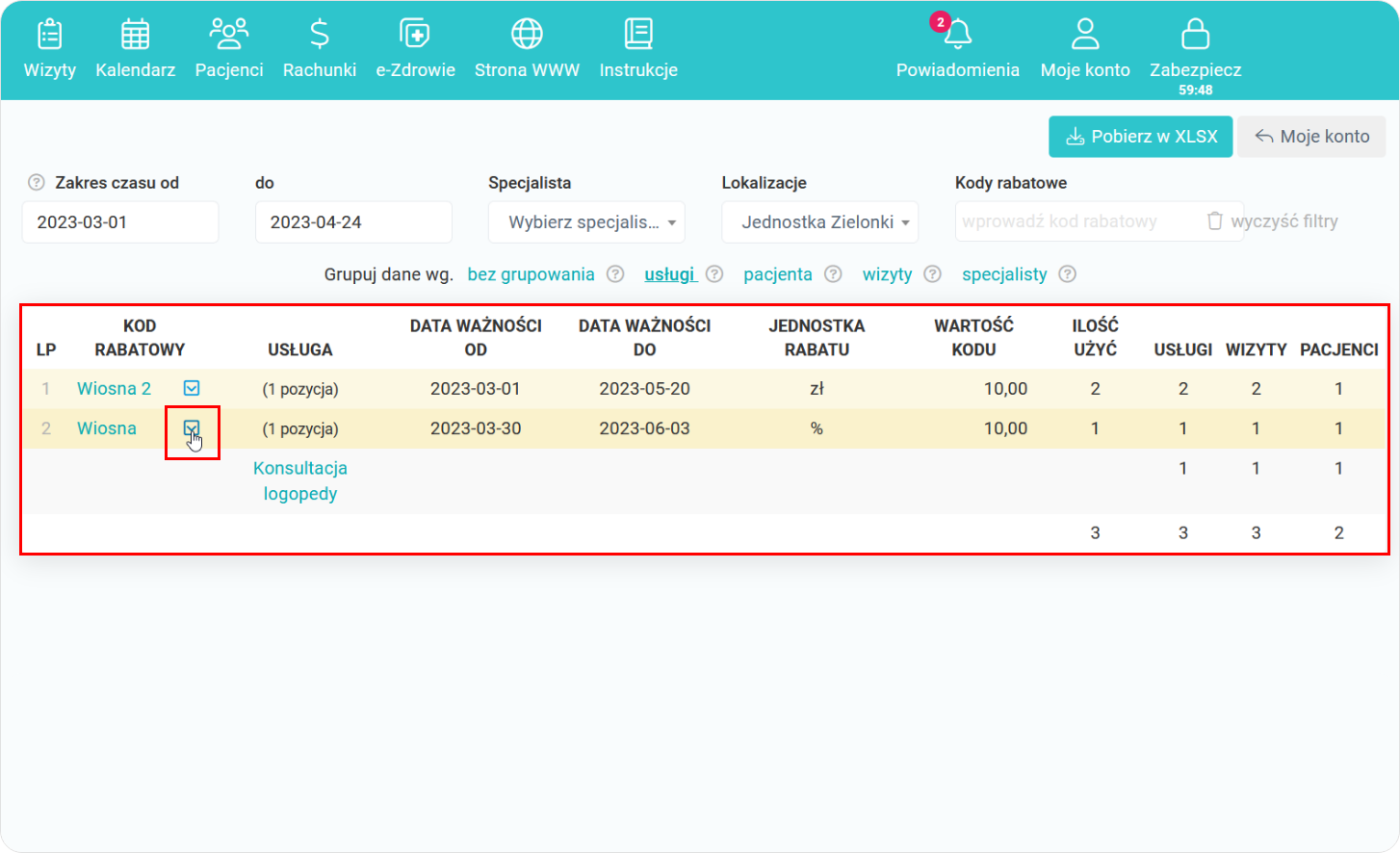Click the WIZYTY column header
This screenshot has height=853, width=1400.
click(1256, 349)
